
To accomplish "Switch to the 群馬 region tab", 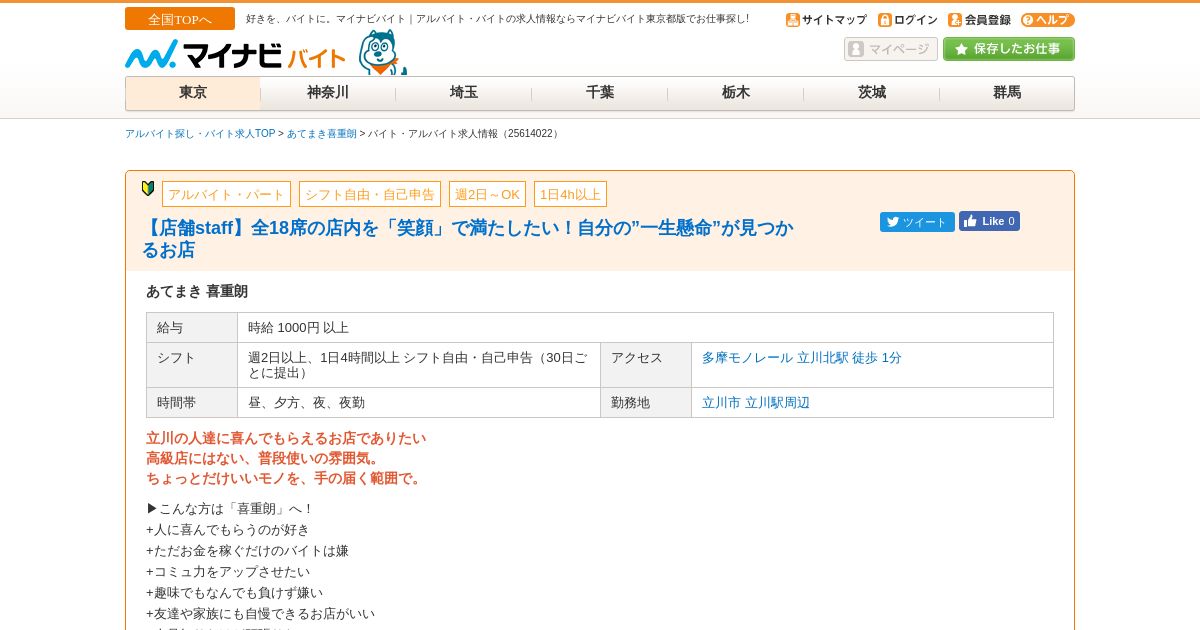I will tap(1007, 93).
